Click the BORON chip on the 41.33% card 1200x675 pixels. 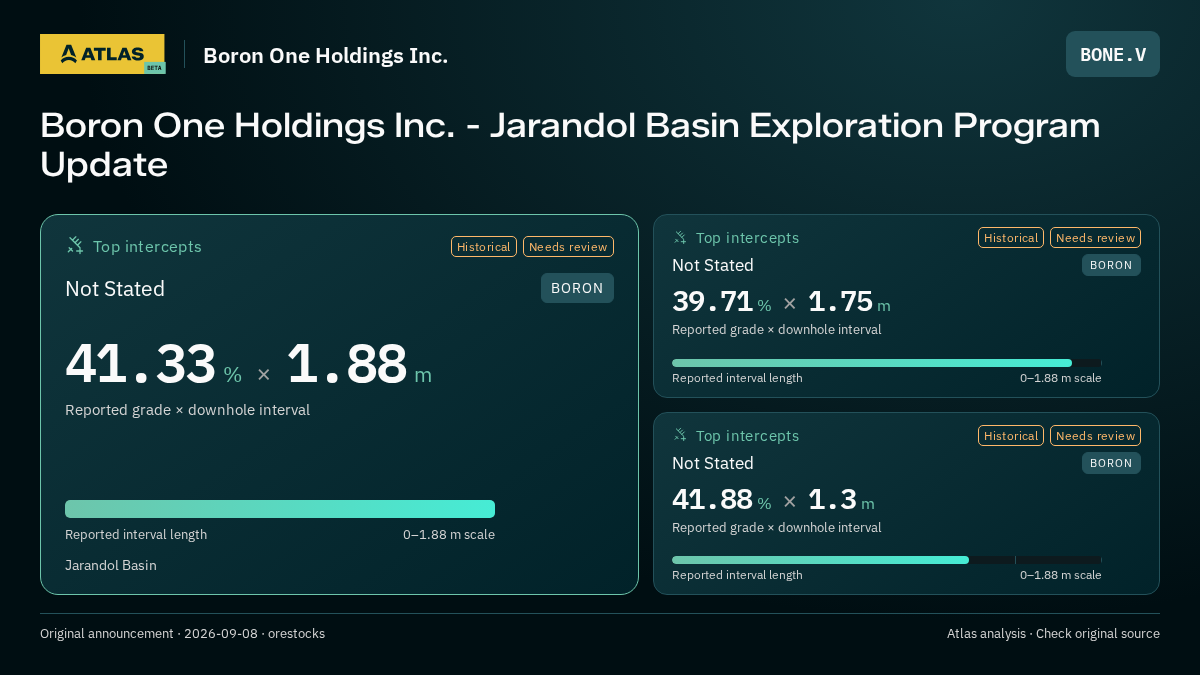coord(577,288)
